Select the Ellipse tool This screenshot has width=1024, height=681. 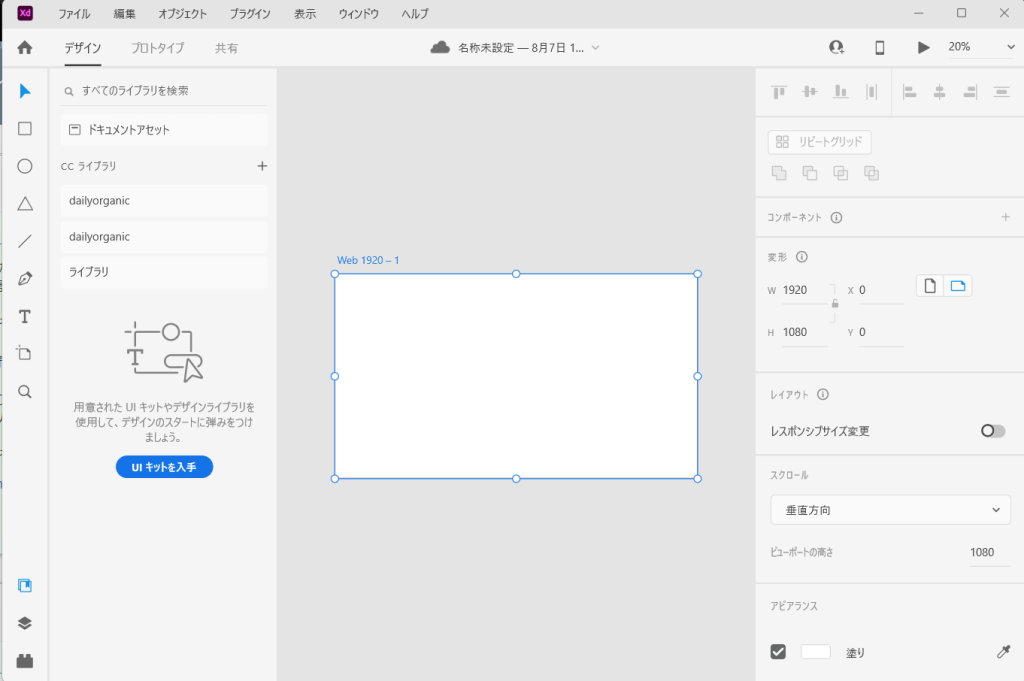tap(25, 166)
